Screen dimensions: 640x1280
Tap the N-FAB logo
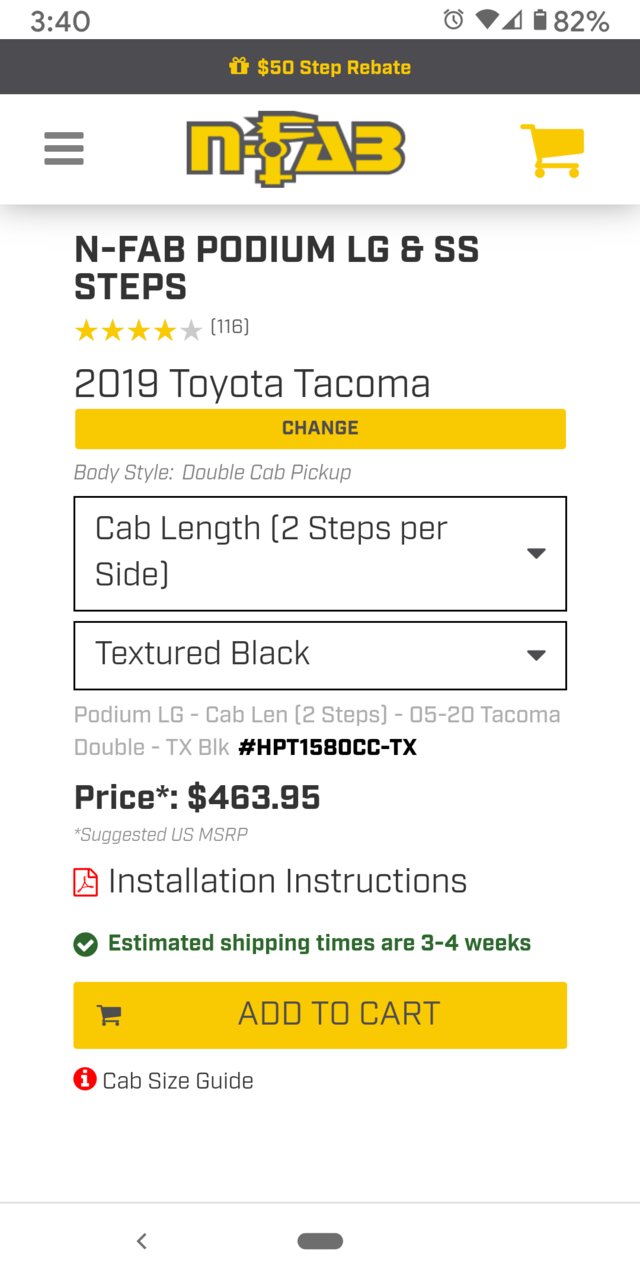pos(296,149)
